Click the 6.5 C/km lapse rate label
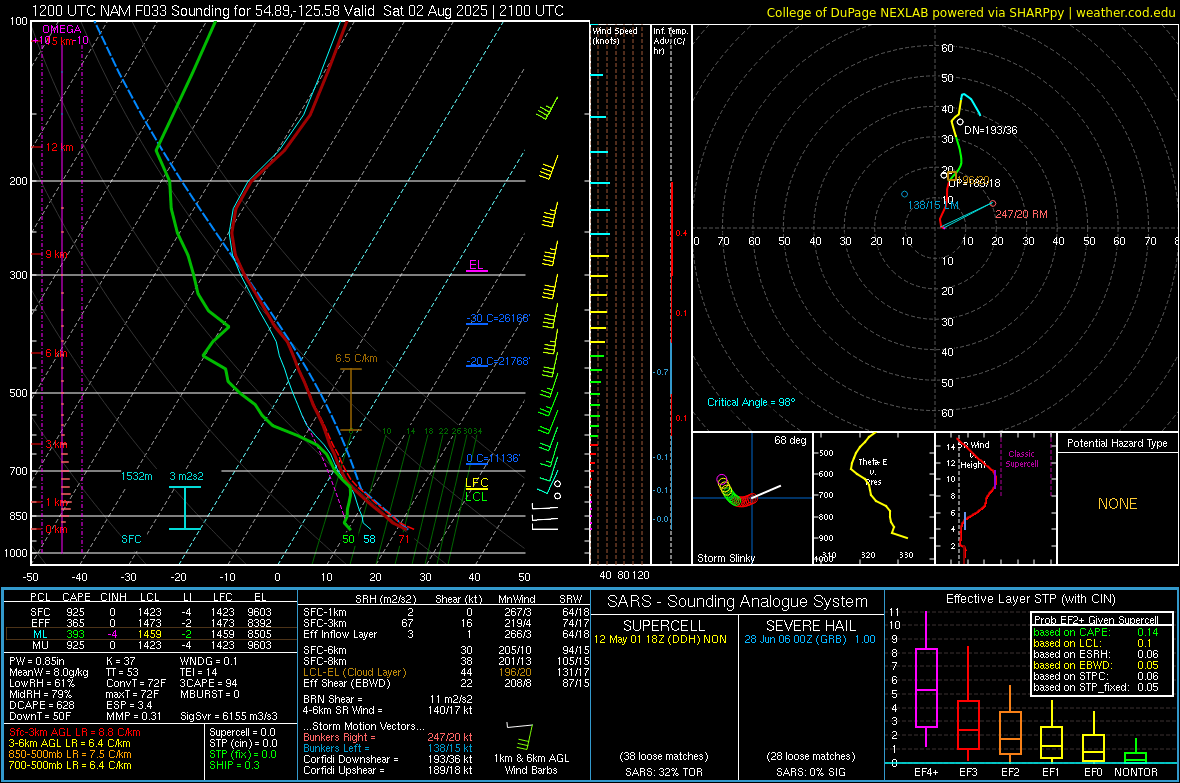 (356, 358)
